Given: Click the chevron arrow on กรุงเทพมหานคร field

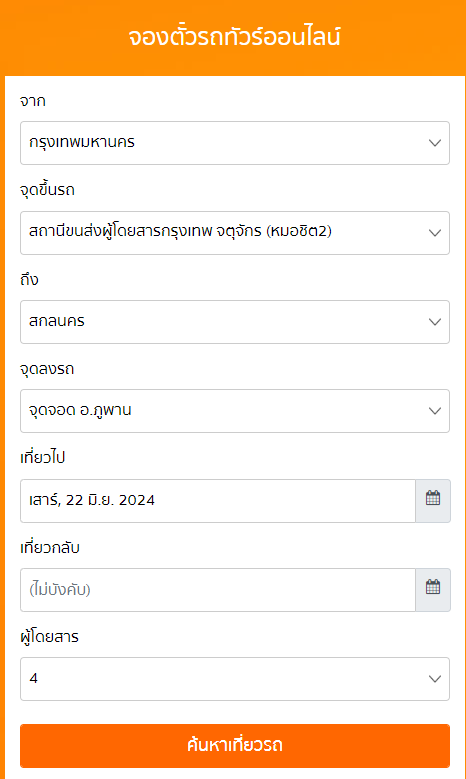Looking at the screenshot, I should click(435, 143).
